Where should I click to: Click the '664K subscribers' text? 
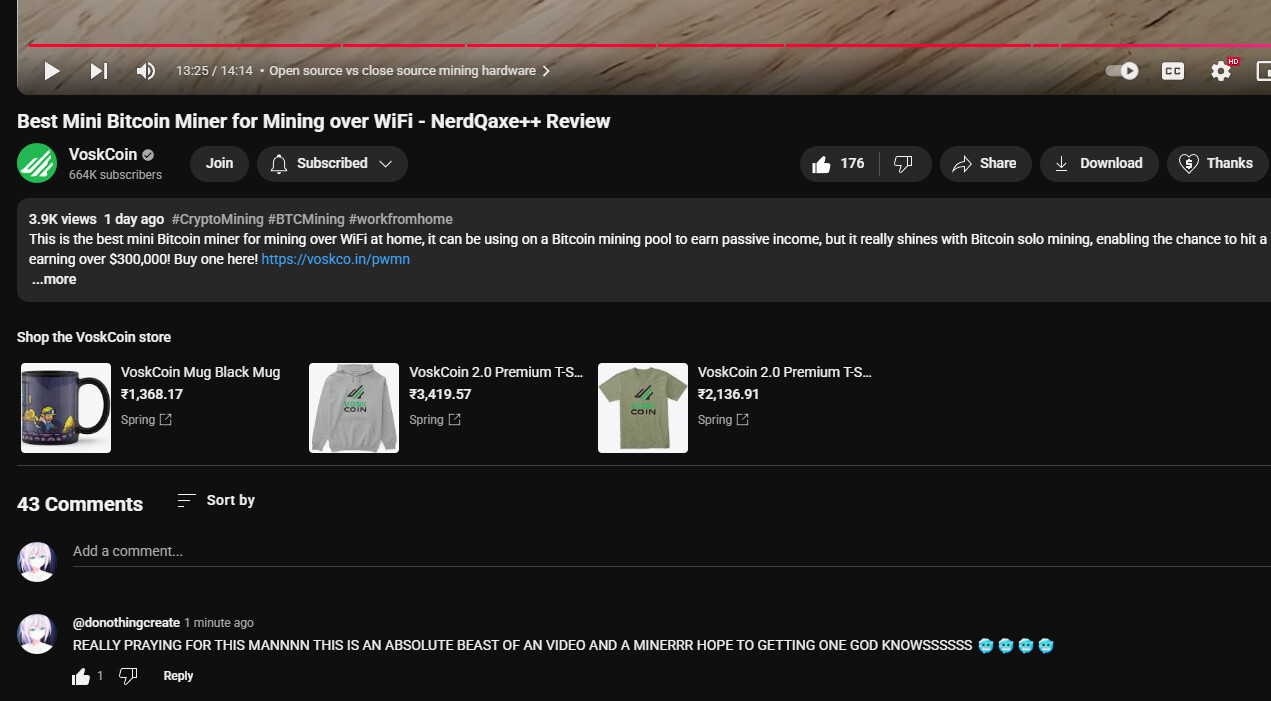pyautogui.click(x=115, y=175)
